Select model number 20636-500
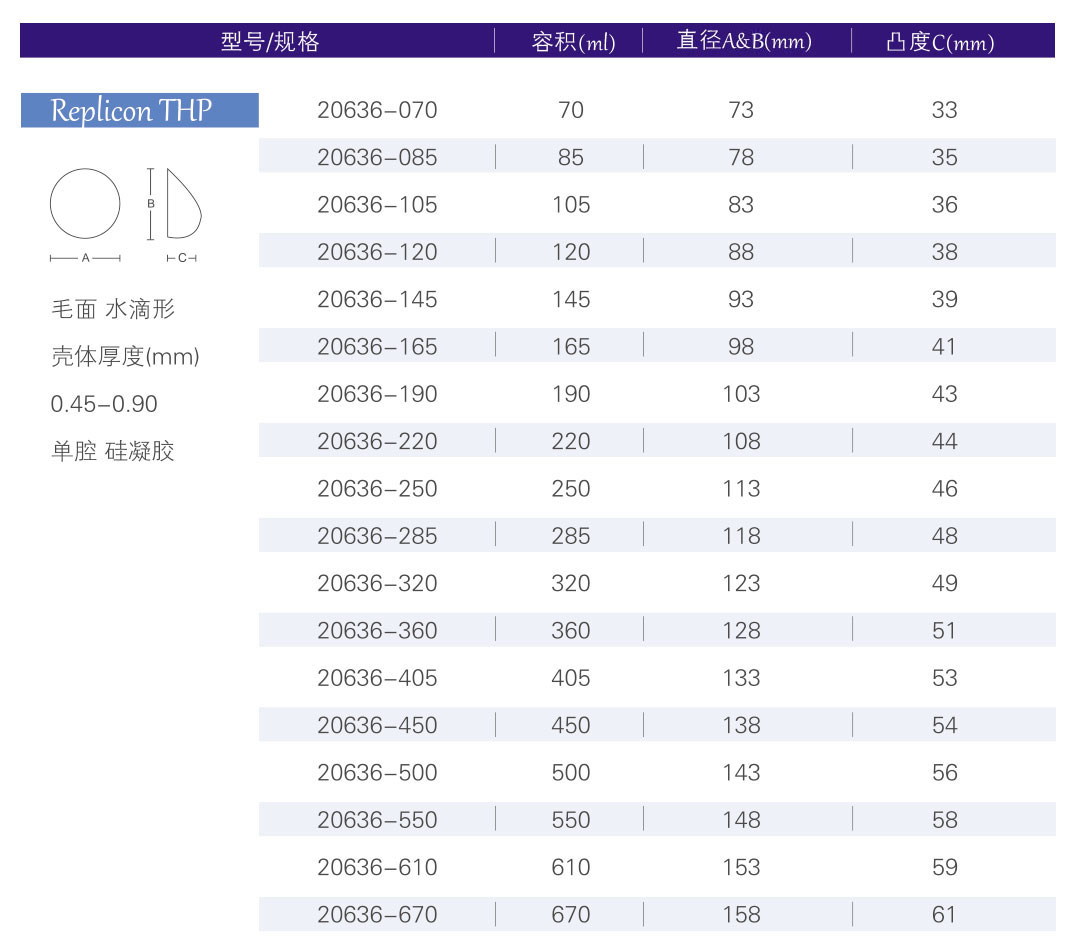 (x=377, y=773)
